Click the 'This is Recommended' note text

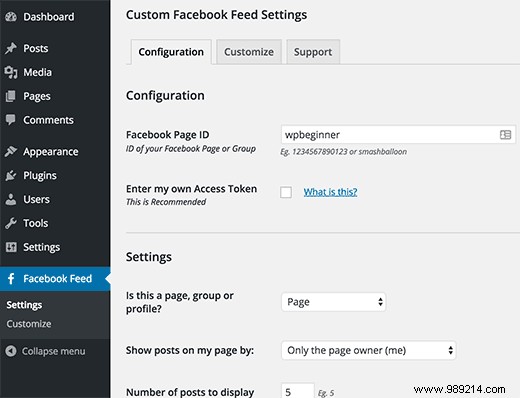[x=166, y=202]
